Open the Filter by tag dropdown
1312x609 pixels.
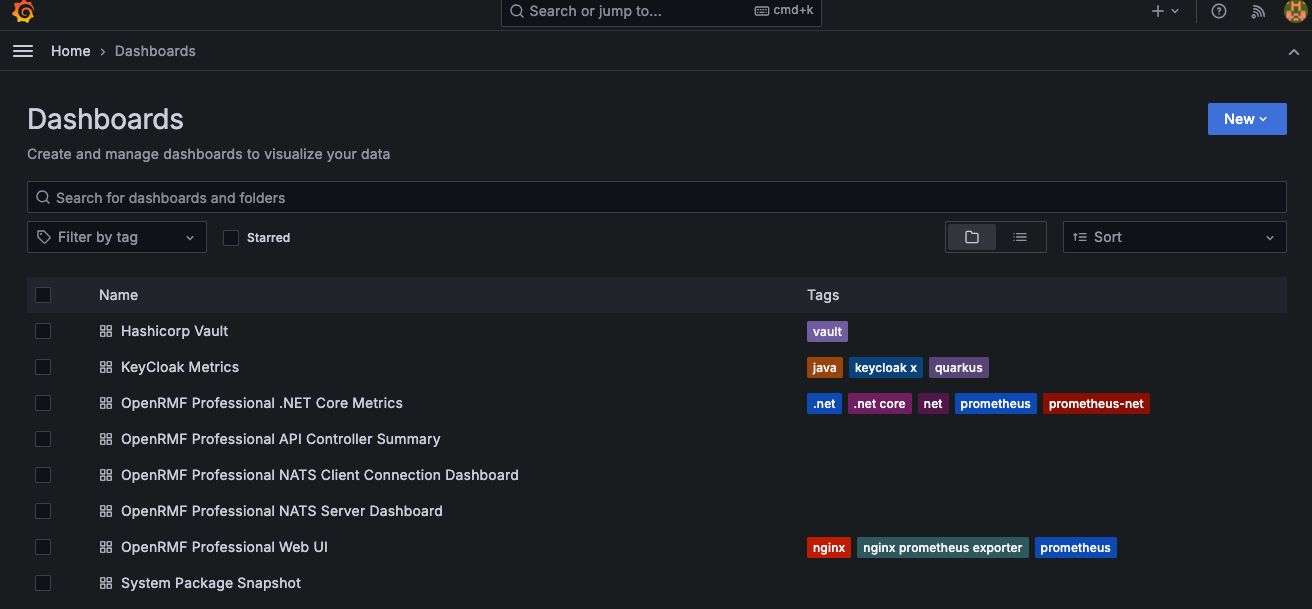[x=117, y=237]
